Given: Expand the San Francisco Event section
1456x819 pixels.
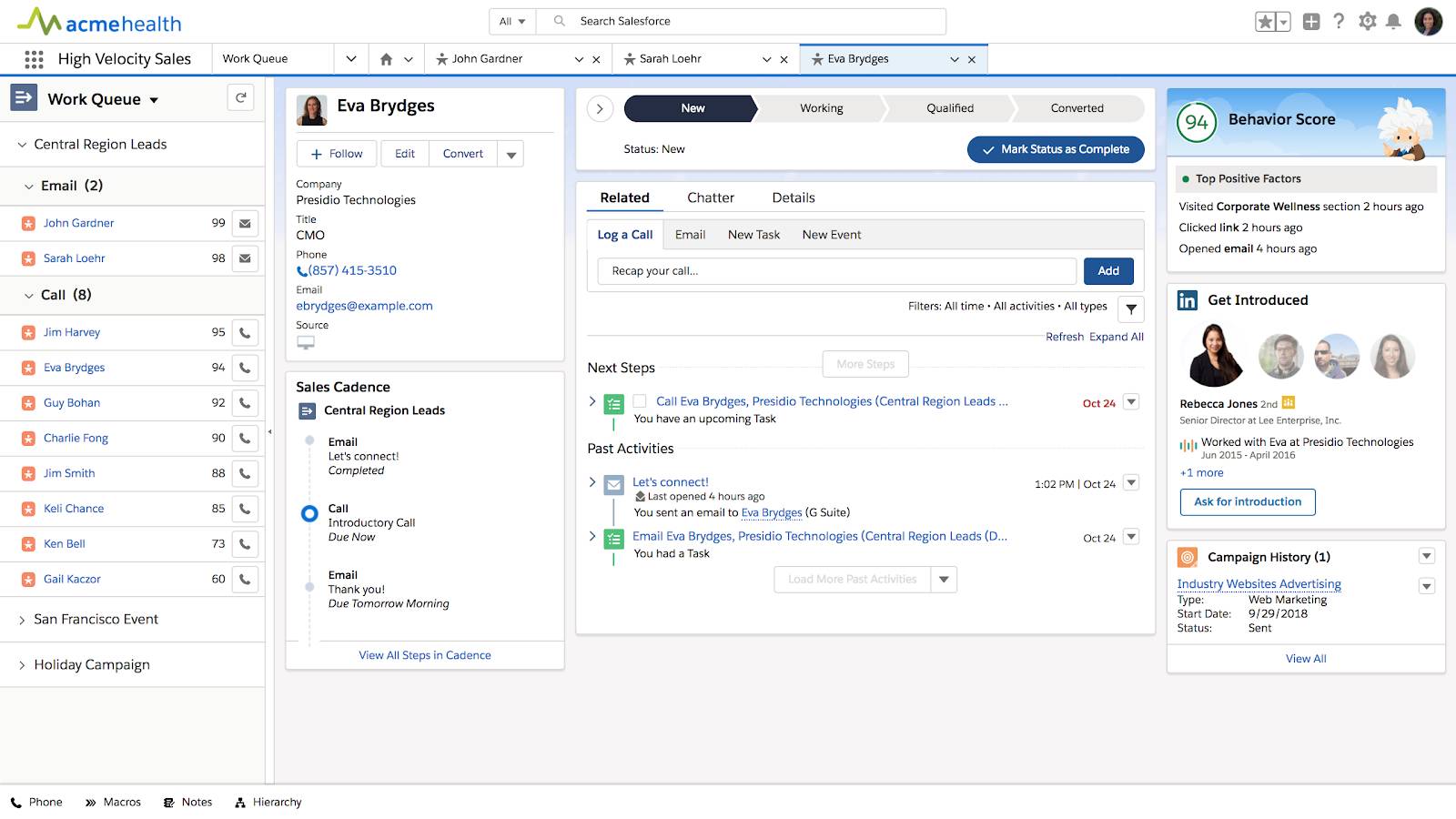Looking at the screenshot, I should 20,619.
